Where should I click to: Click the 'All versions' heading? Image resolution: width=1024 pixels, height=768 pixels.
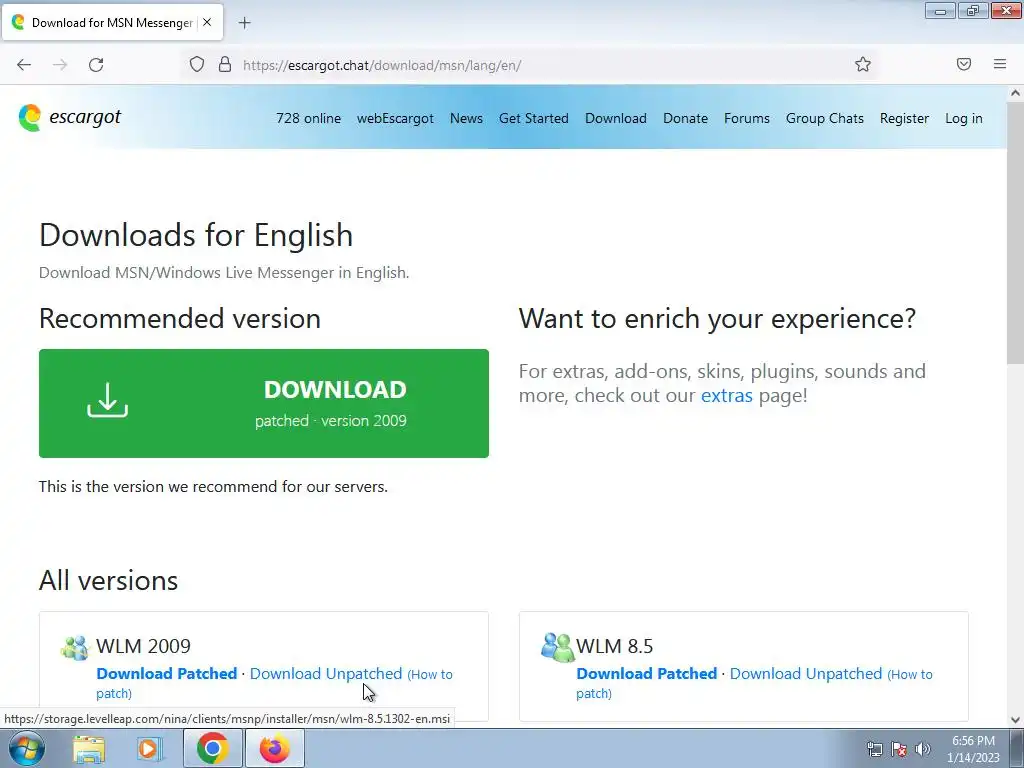(108, 581)
